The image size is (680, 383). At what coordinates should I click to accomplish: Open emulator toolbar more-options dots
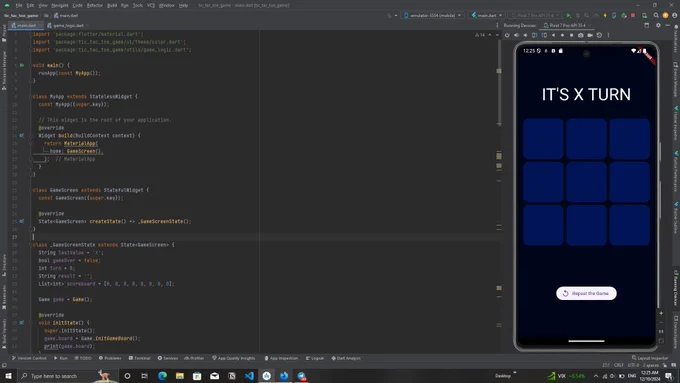(x=608, y=35)
